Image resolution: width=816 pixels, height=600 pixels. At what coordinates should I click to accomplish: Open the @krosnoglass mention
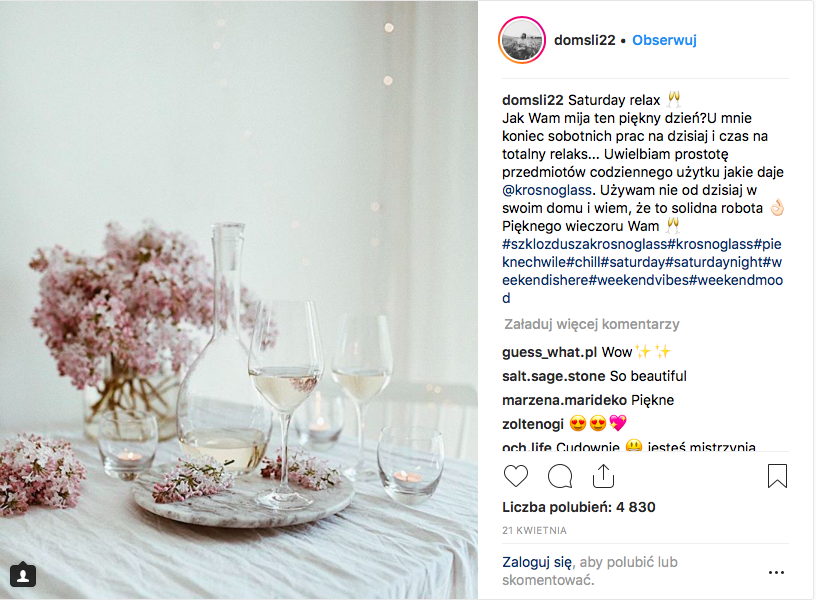point(547,190)
